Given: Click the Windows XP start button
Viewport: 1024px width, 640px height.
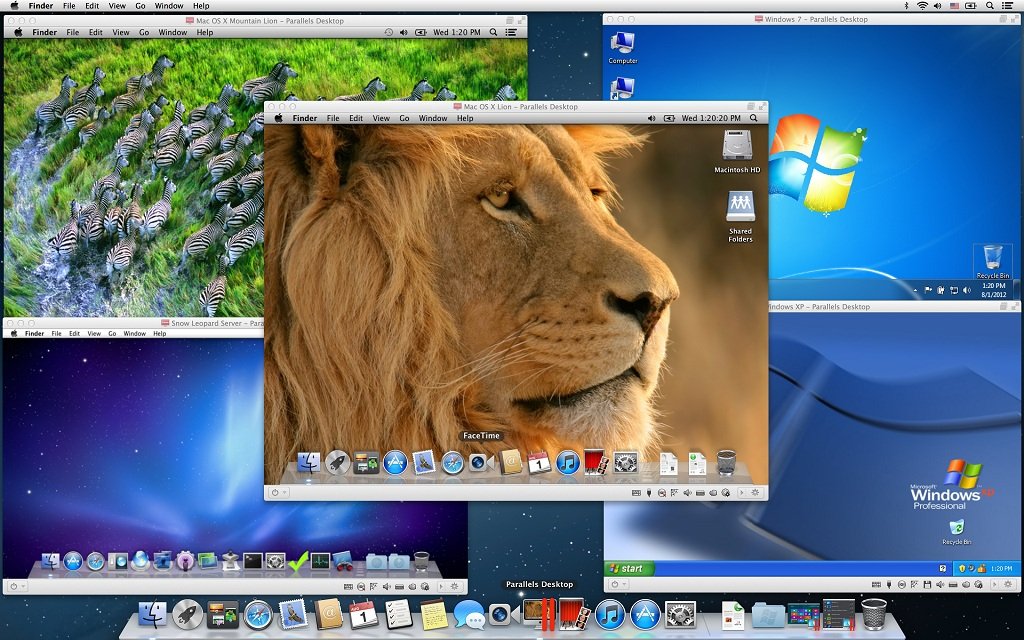Looking at the screenshot, I should coord(630,568).
